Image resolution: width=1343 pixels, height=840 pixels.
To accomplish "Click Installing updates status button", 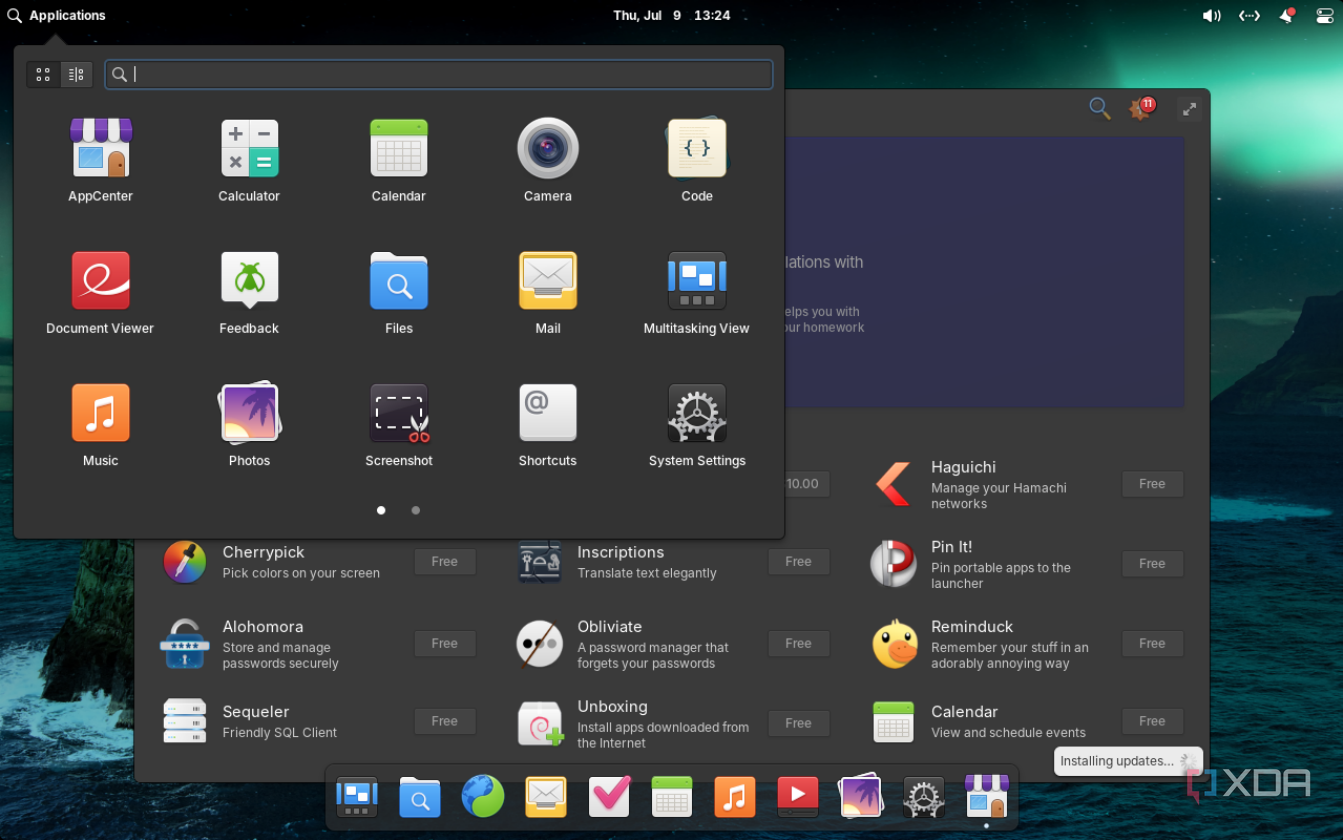I will pos(1128,761).
